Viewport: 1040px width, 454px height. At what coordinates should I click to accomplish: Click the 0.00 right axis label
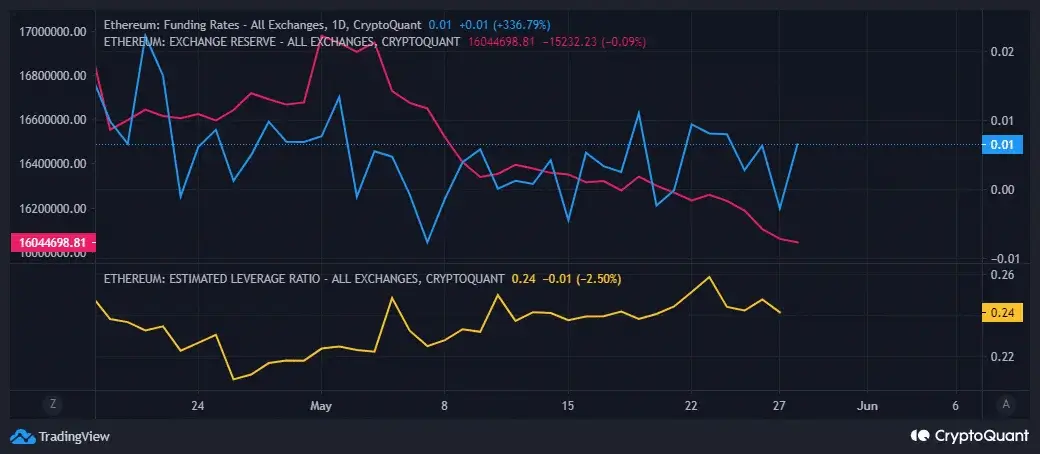(1002, 190)
